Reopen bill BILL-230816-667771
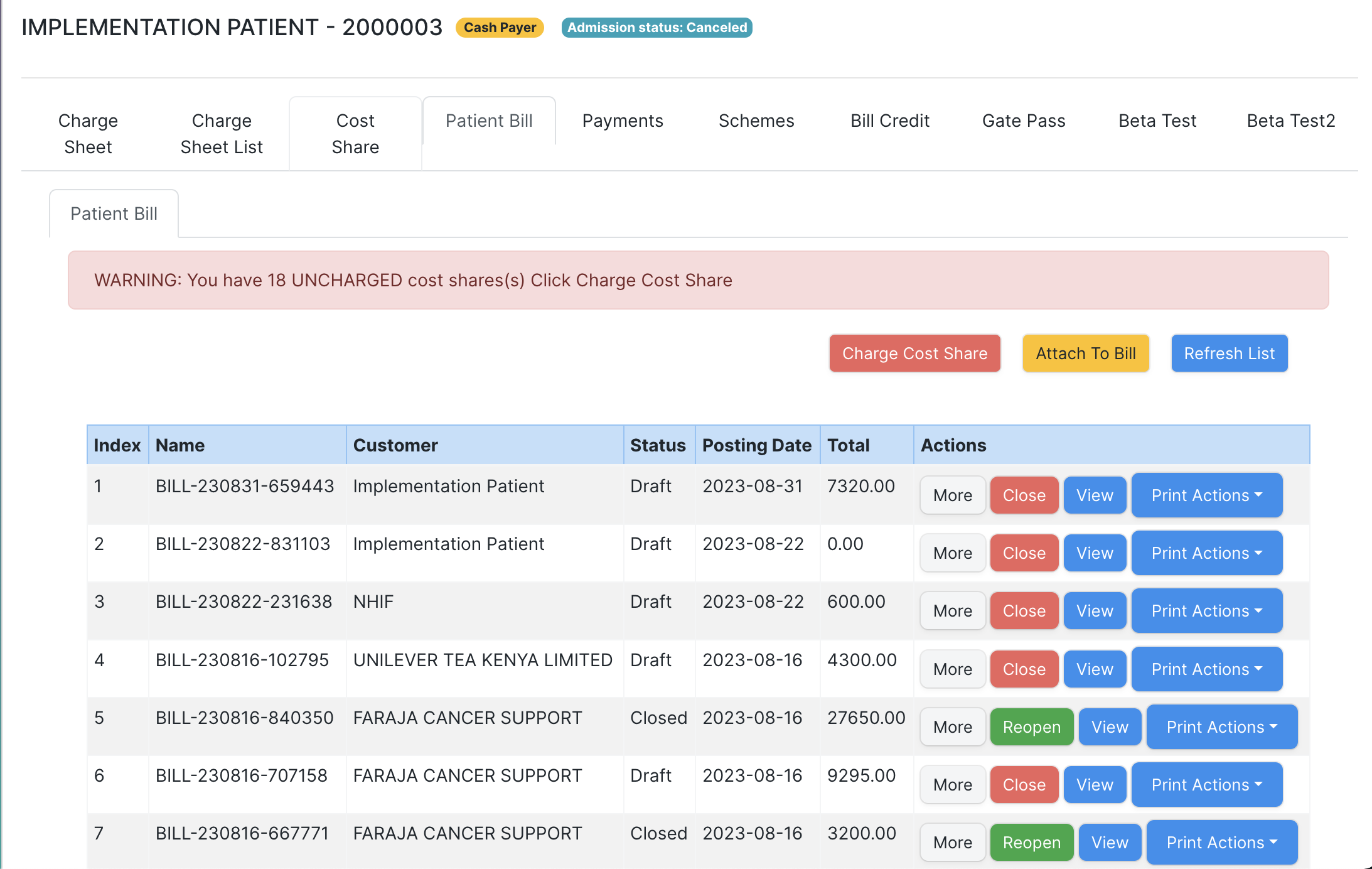Image resolution: width=1372 pixels, height=869 pixels. pyautogui.click(x=1032, y=843)
